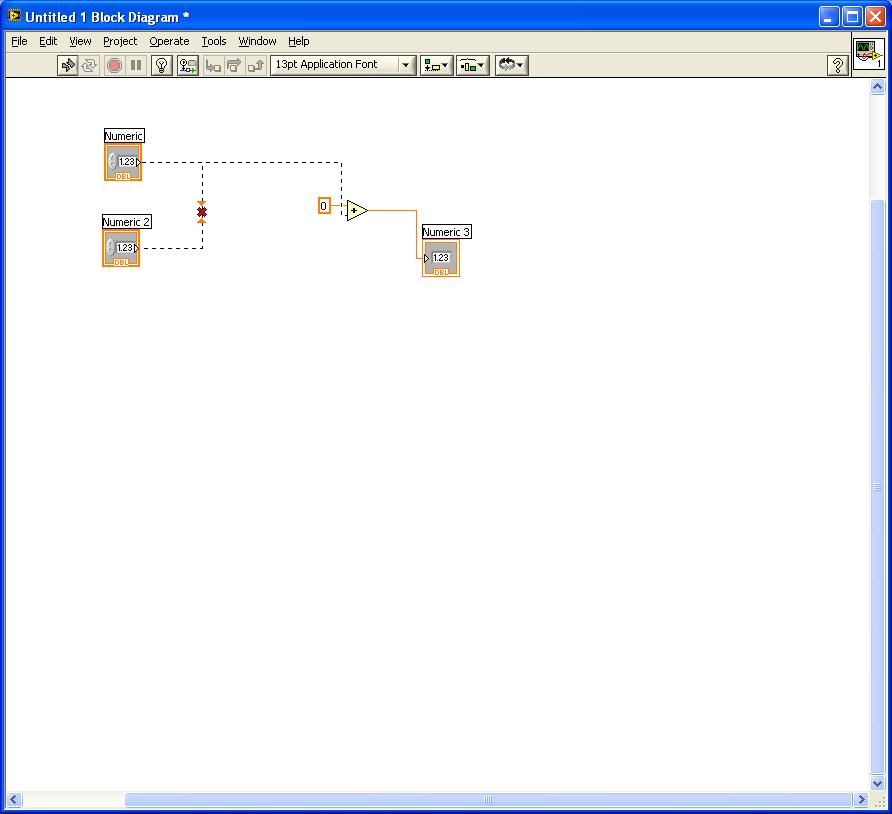Toggle Highlight Execution lightbulb

click(162, 65)
